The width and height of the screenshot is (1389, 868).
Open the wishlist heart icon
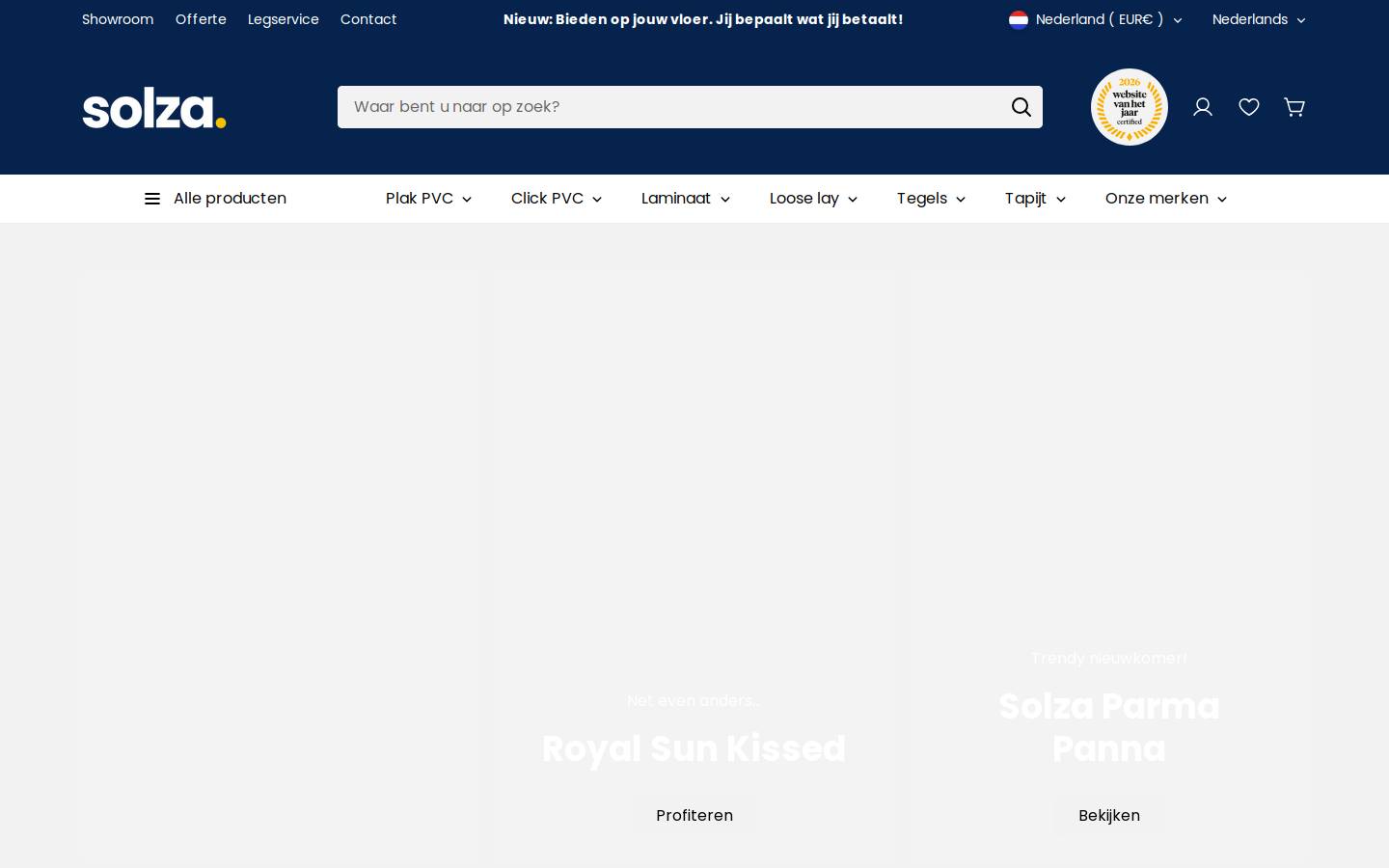1249,107
